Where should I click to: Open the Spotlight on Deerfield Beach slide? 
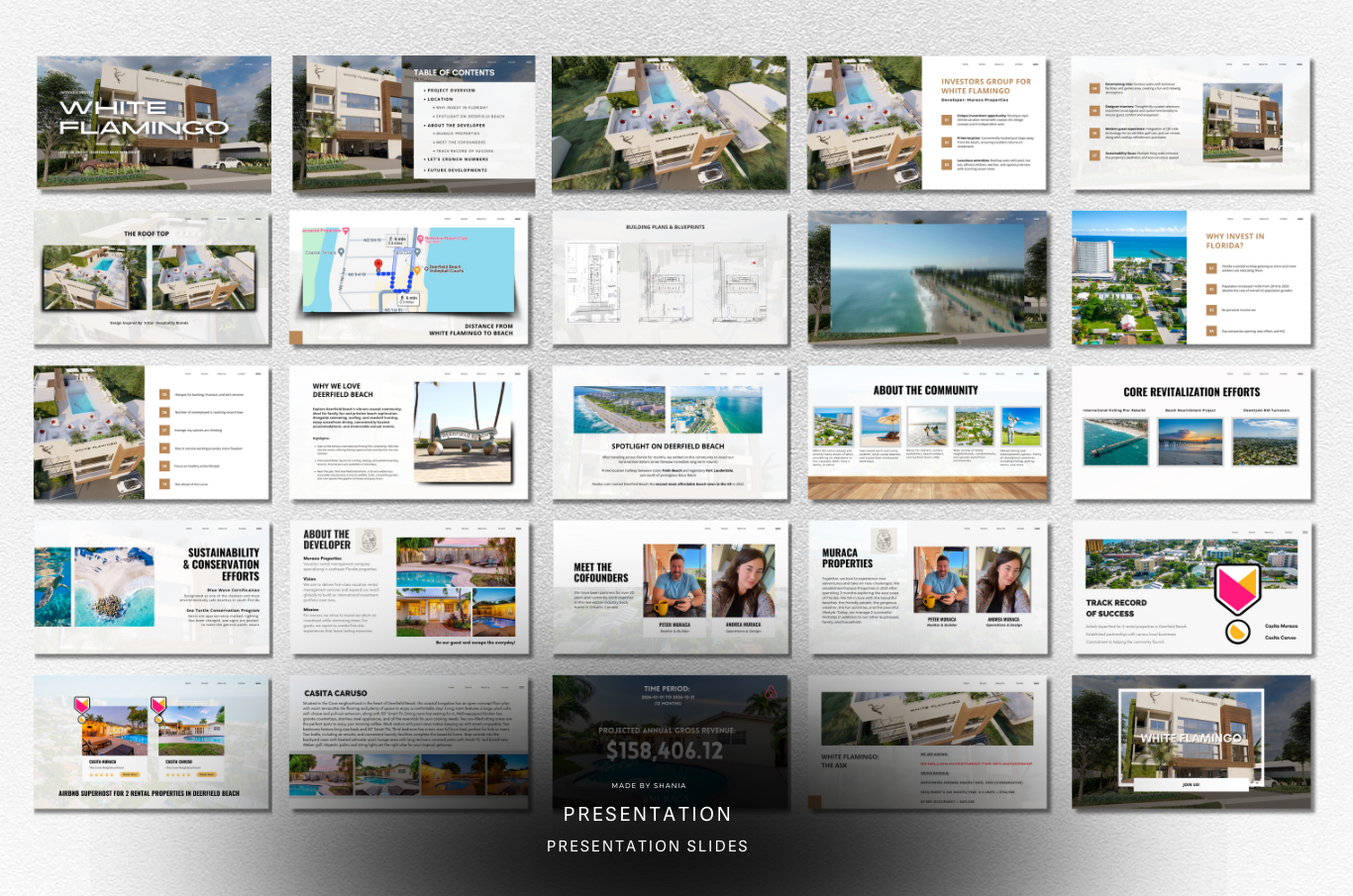click(671, 433)
